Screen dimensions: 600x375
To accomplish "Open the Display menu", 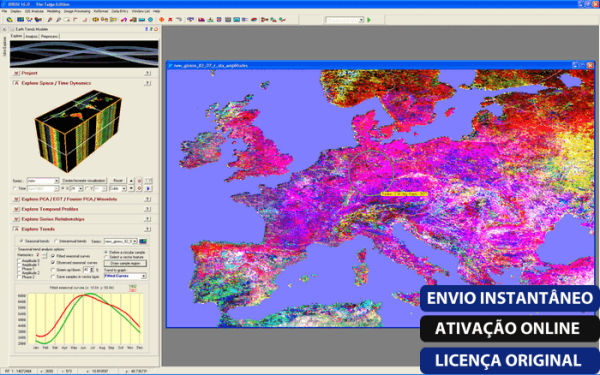I will point(16,11).
